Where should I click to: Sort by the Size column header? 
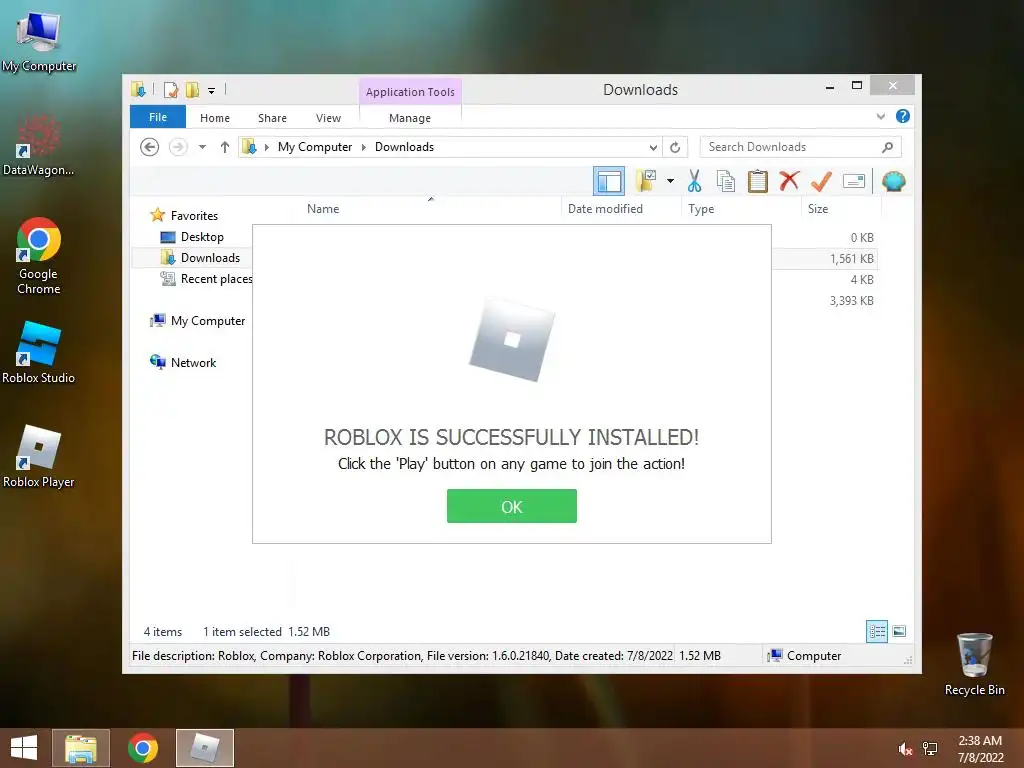[x=818, y=209]
